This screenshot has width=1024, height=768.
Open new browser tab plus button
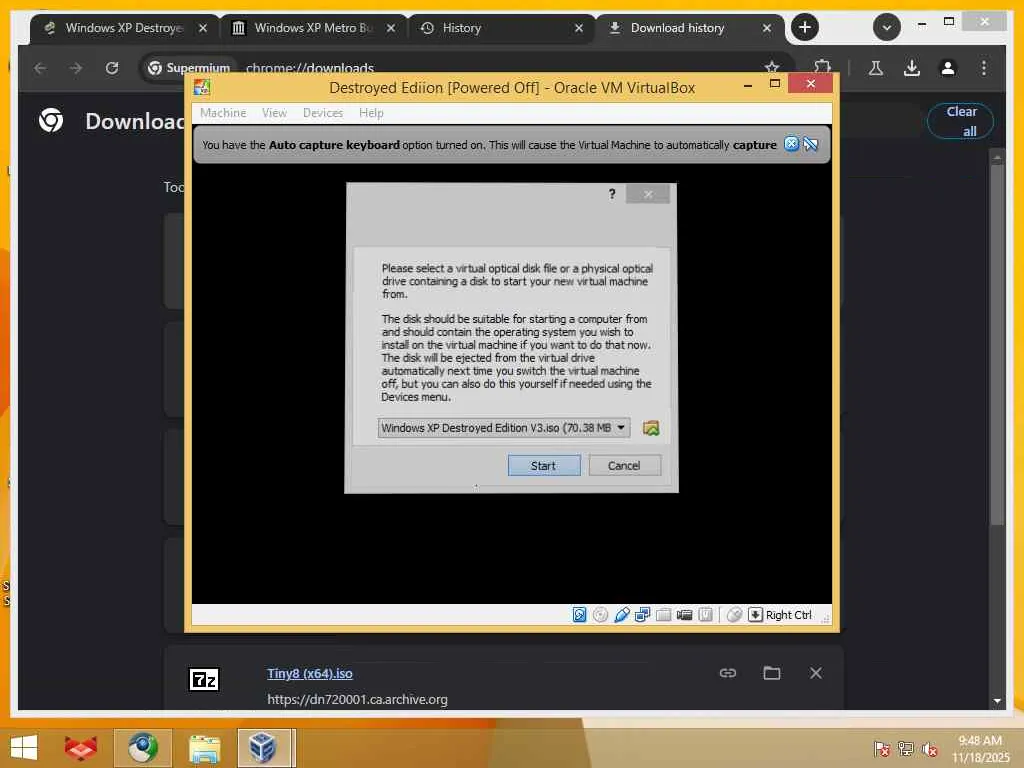805,27
